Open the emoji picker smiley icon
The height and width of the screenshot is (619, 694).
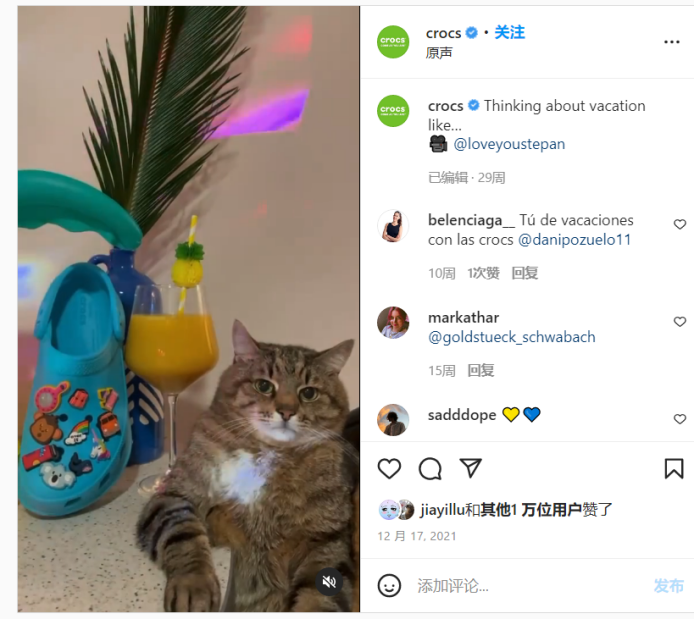coord(389,585)
